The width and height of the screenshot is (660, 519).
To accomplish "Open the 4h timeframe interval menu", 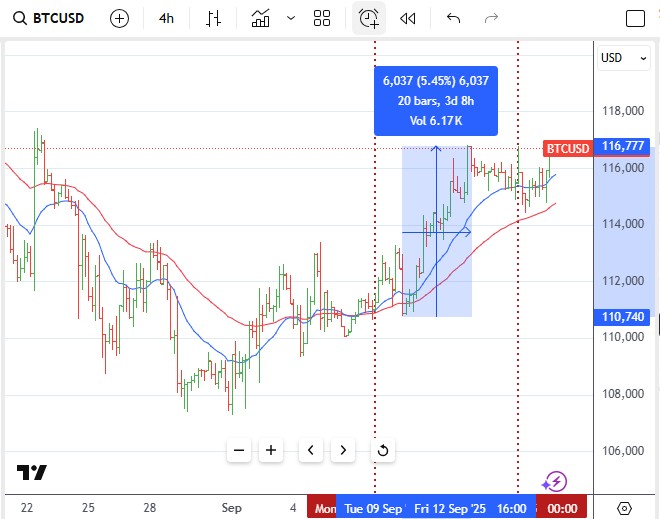I will click(166, 19).
